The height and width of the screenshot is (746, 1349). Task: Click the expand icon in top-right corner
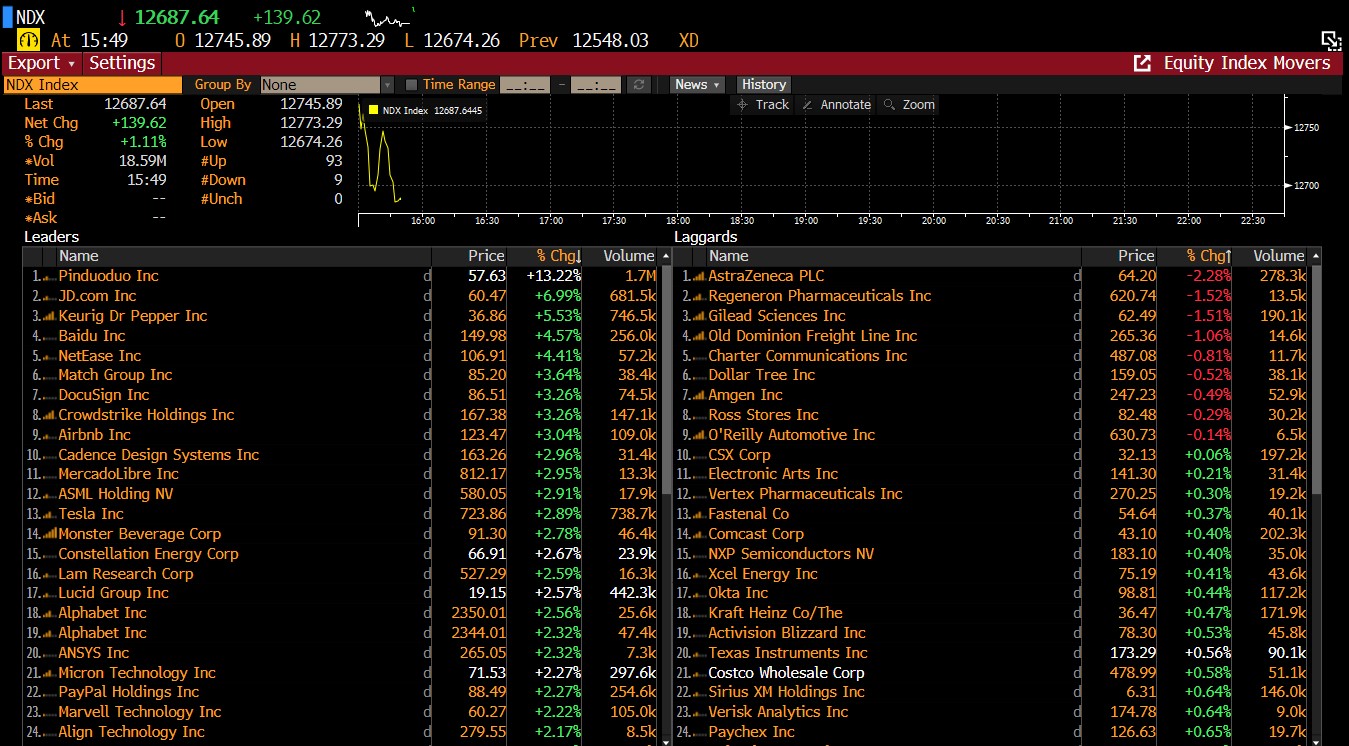point(1330,40)
